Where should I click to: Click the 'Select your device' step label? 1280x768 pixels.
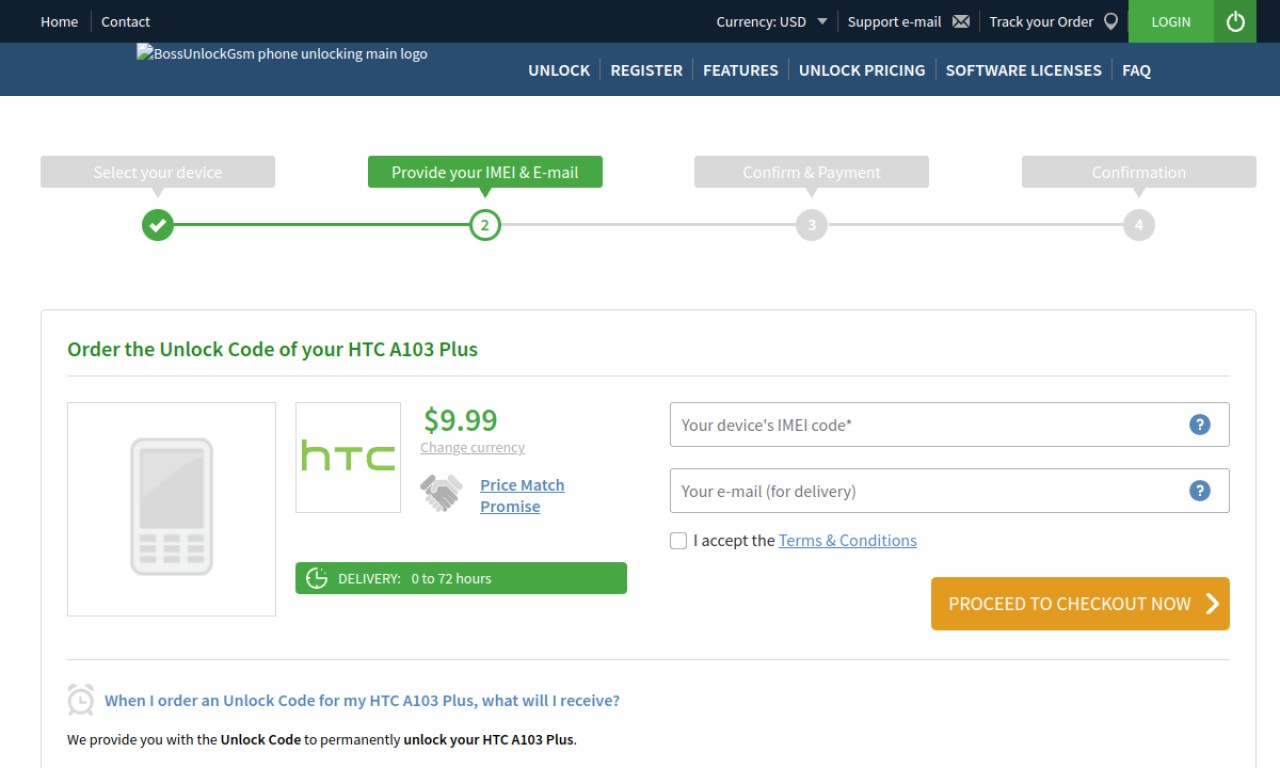click(x=157, y=172)
